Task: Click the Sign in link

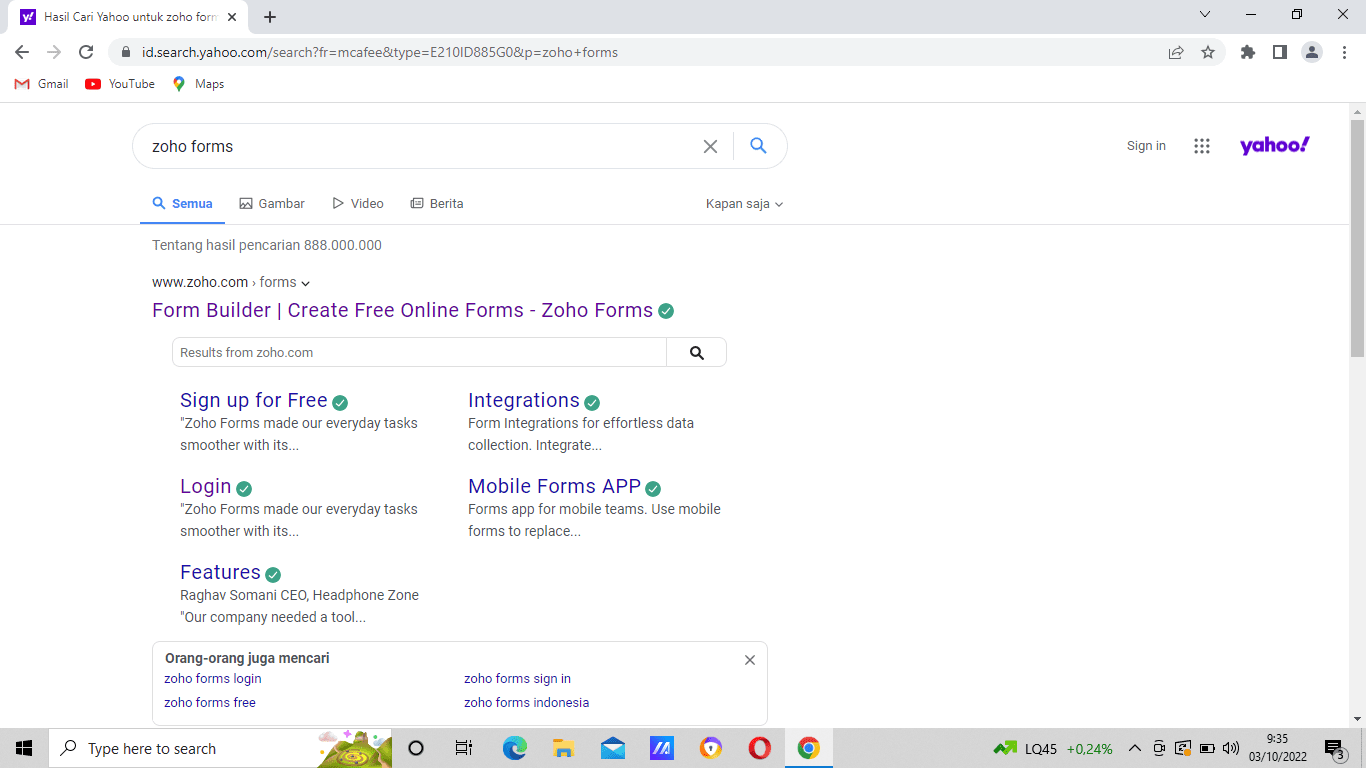Action: [x=1146, y=146]
